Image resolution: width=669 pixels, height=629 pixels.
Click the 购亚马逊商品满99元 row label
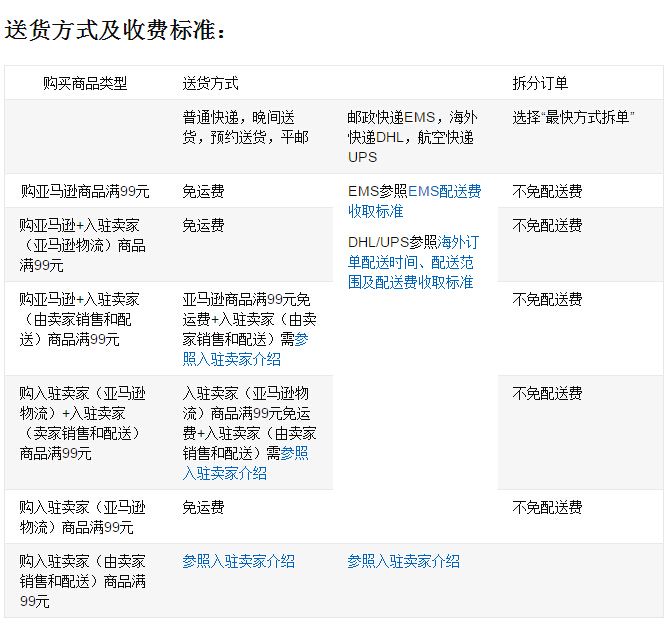pyautogui.click(x=85, y=191)
